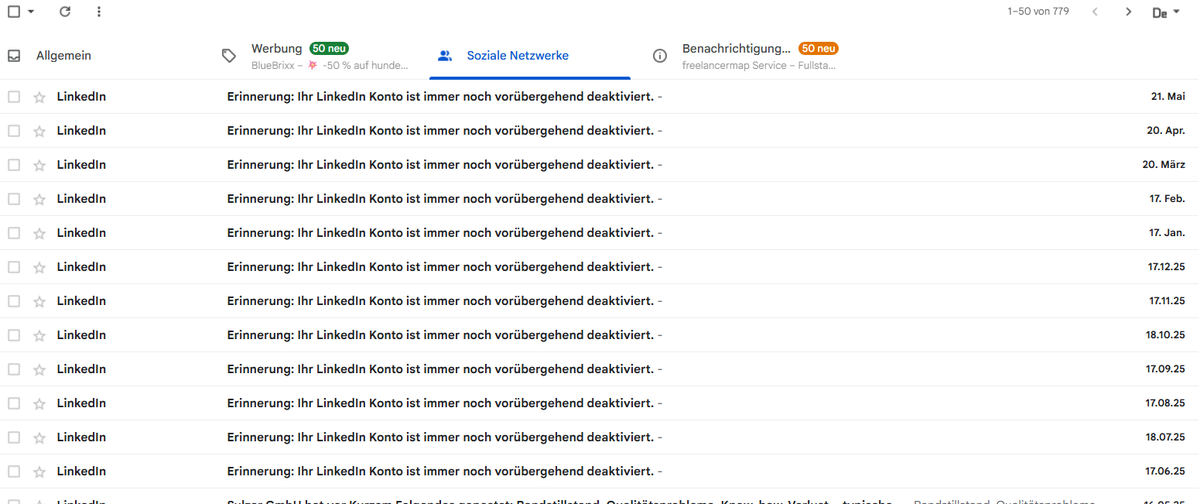Select the LinkedIn email dated 18.10.25
This screenshot has height=504, width=1200.
14,335
